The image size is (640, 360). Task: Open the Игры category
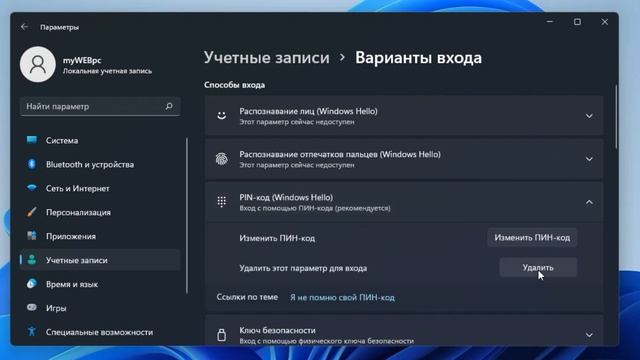(x=100, y=308)
